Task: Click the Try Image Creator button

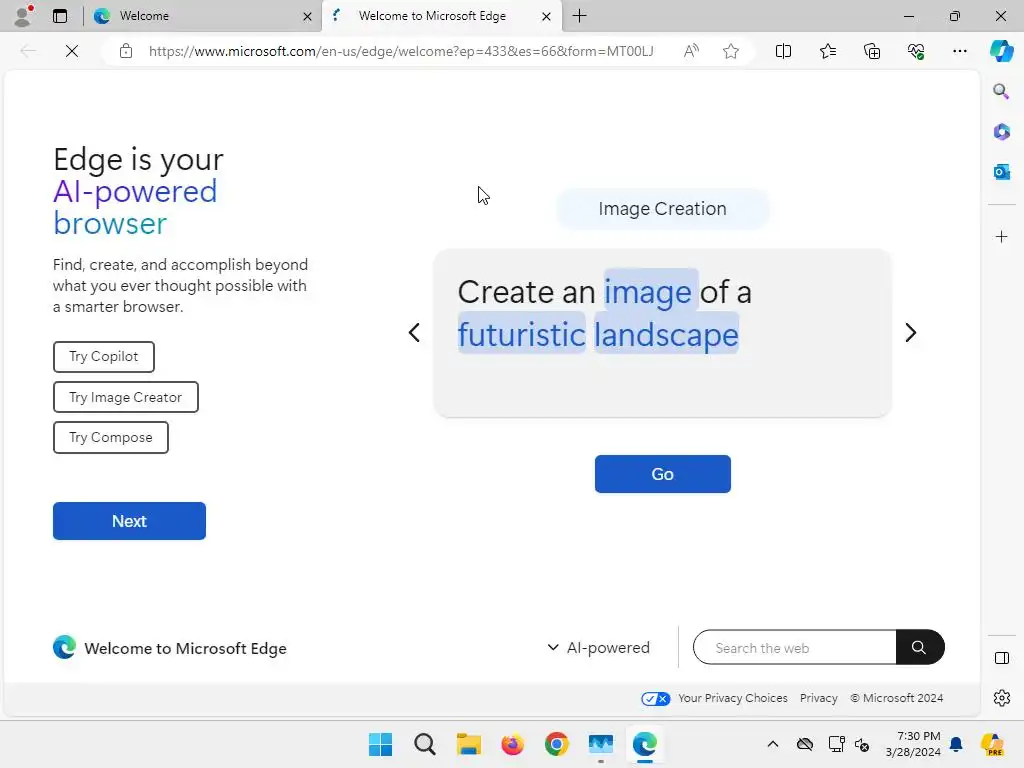Action: 125,397
